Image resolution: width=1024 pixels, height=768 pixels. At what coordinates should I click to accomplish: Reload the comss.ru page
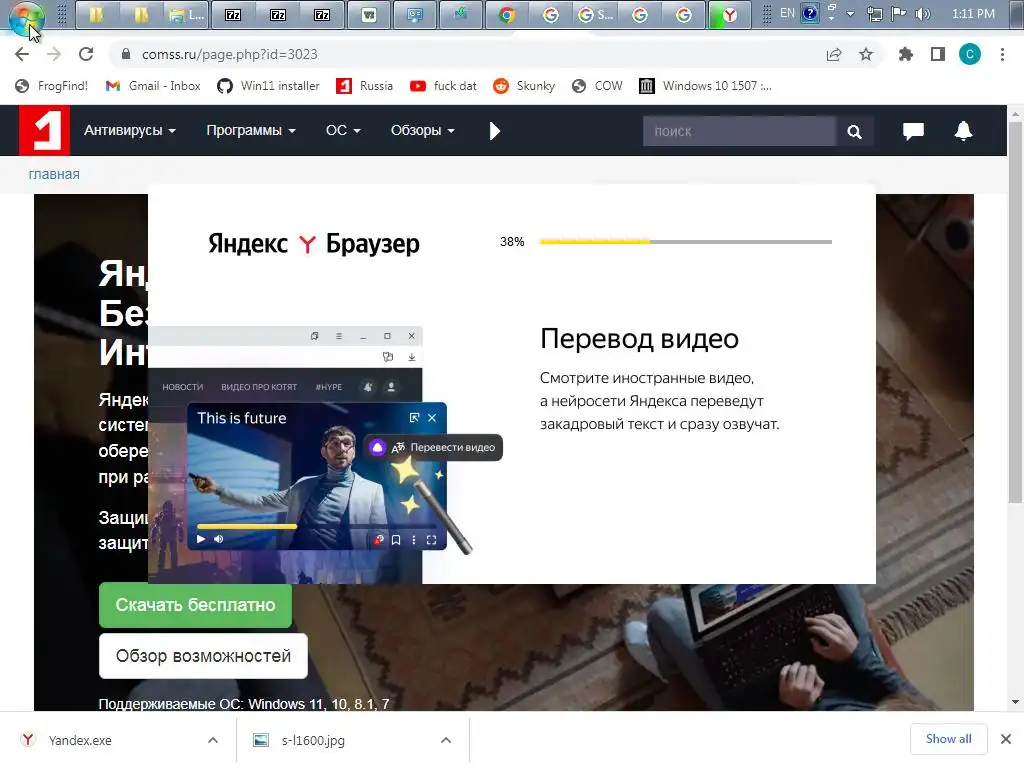click(x=86, y=54)
